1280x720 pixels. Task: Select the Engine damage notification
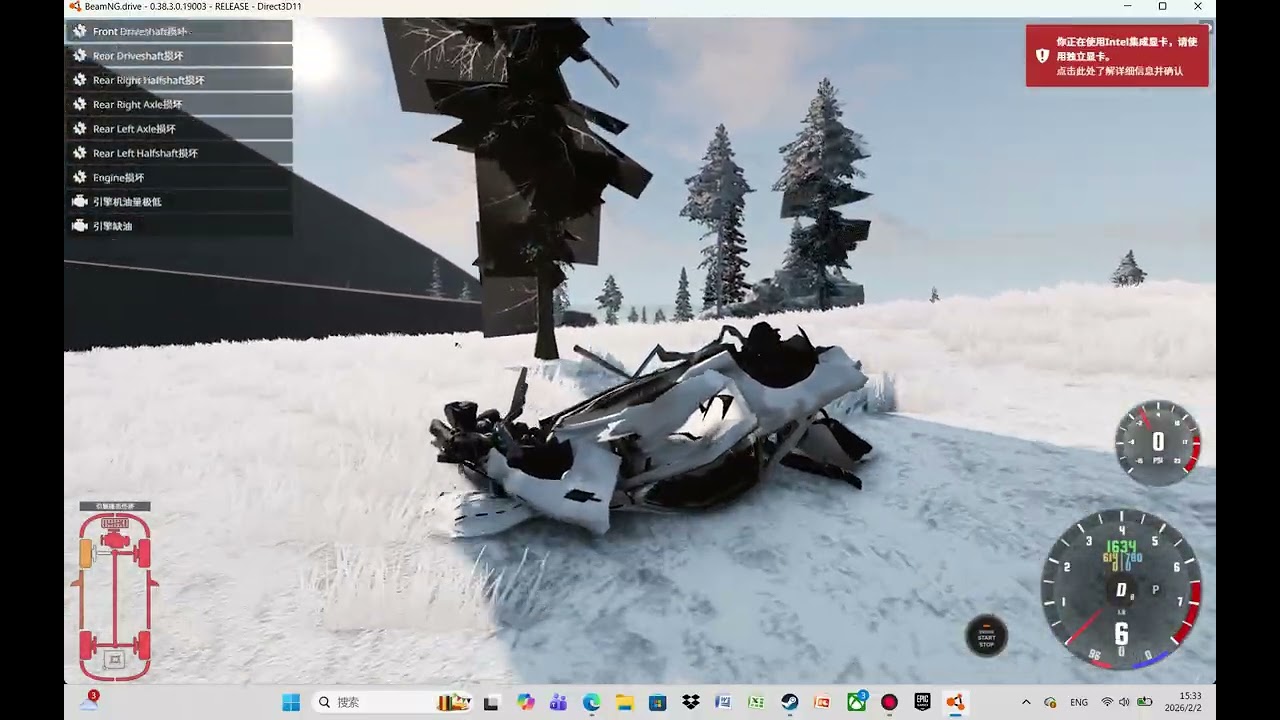click(180, 177)
